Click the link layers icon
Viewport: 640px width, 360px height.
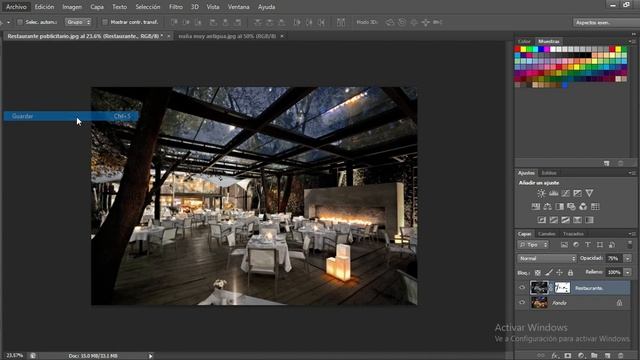point(541,356)
